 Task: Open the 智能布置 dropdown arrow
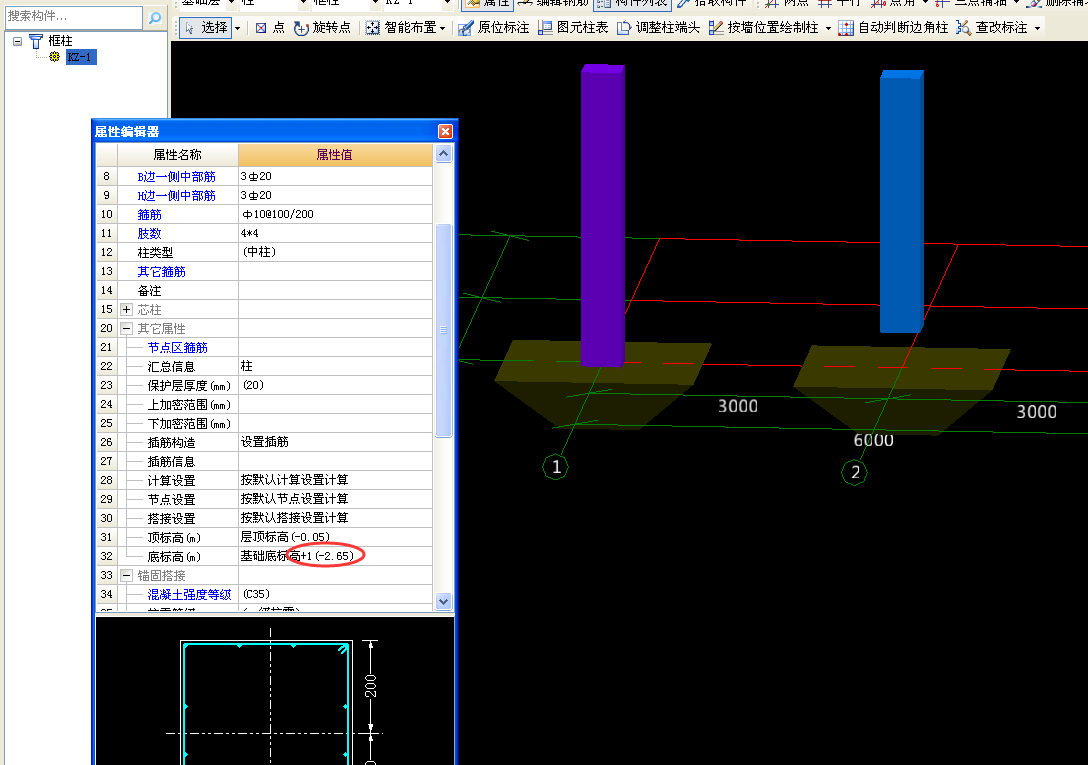click(443, 28)
